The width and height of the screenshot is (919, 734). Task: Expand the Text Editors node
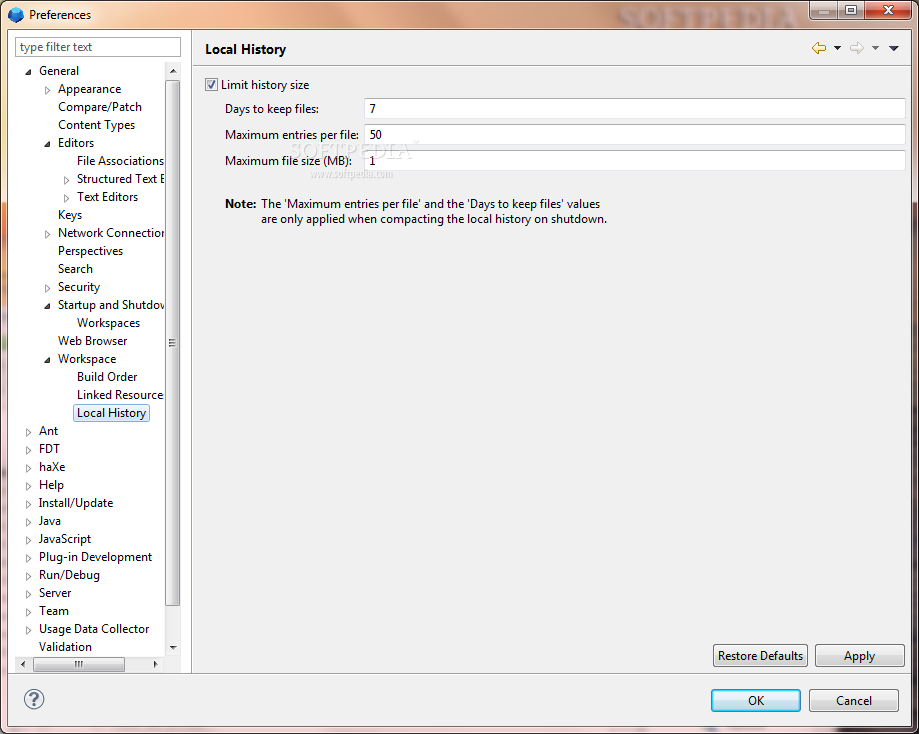(66, 198)
